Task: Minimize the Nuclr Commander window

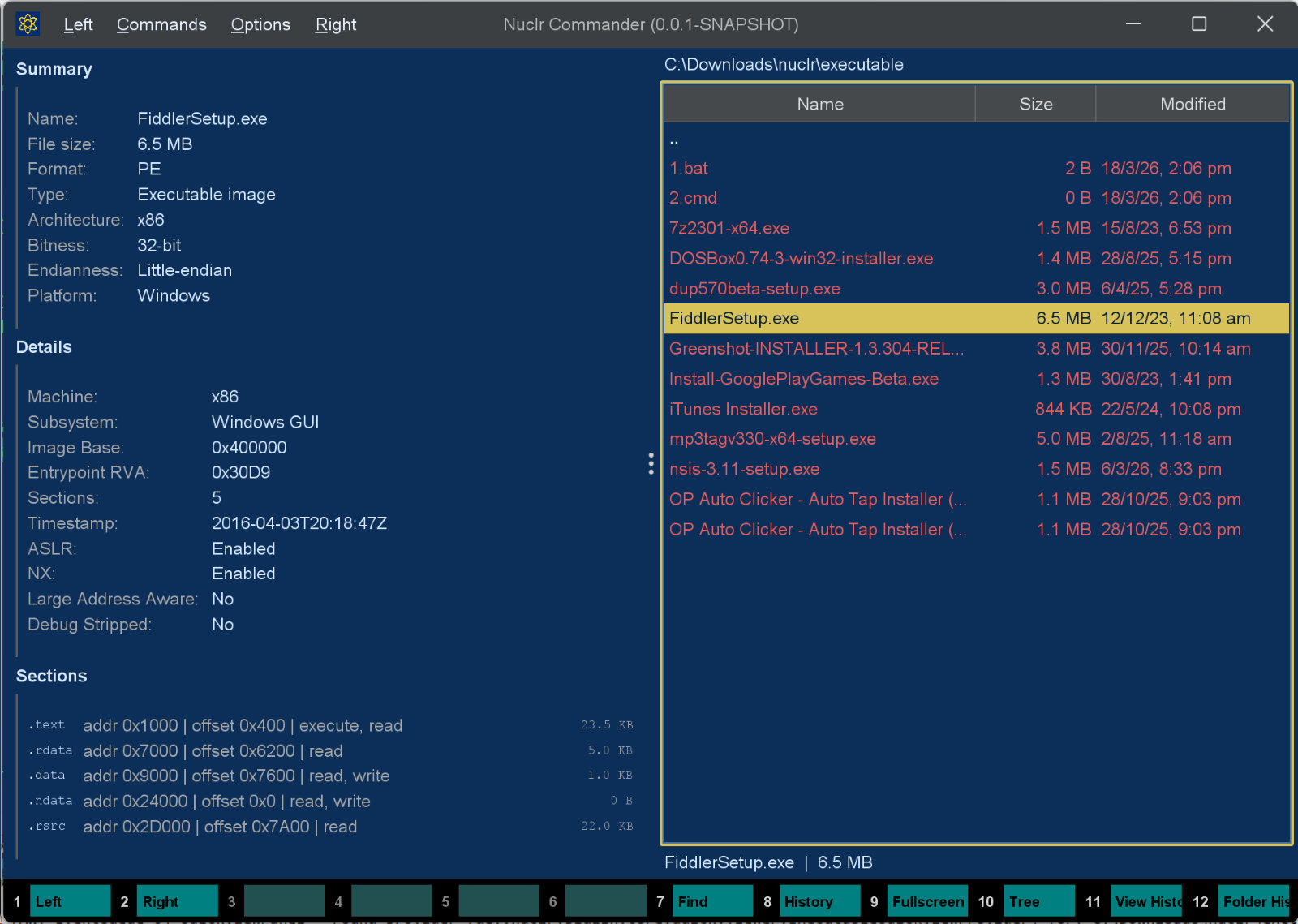Action: point(1133,24)
